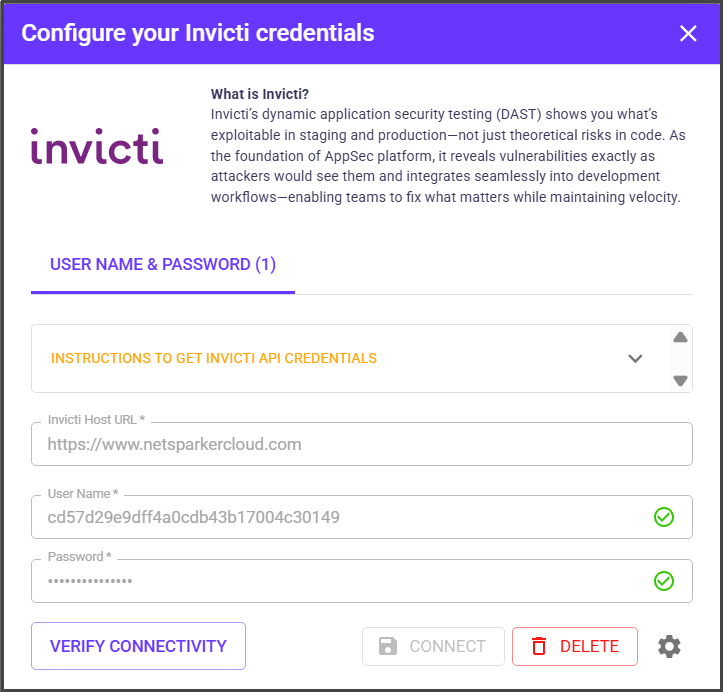Click the Connect button label

(447, 646)
